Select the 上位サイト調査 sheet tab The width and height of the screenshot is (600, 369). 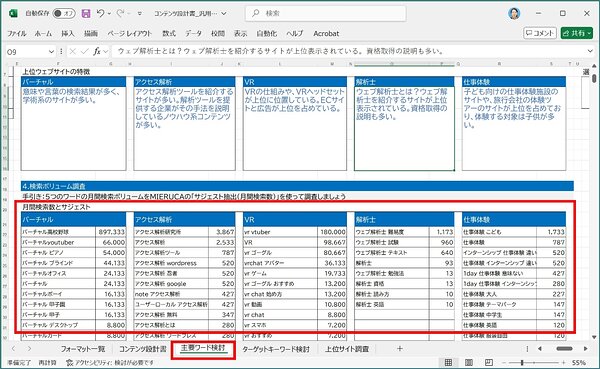pos(347,349)
